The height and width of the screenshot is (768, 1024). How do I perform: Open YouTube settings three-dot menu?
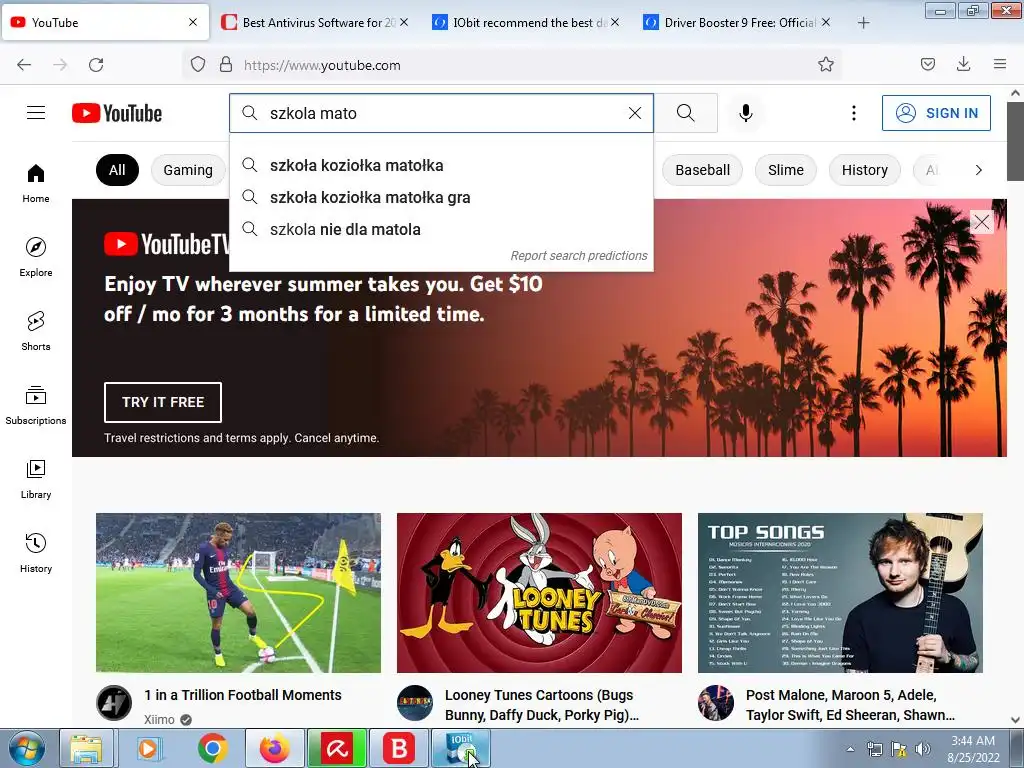854,113
